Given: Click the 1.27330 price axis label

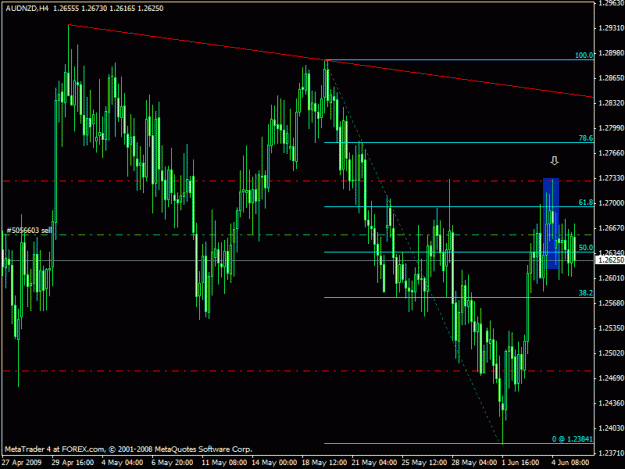Looking at the screenshot, I should pyautogui.click(x=611, y=178).
